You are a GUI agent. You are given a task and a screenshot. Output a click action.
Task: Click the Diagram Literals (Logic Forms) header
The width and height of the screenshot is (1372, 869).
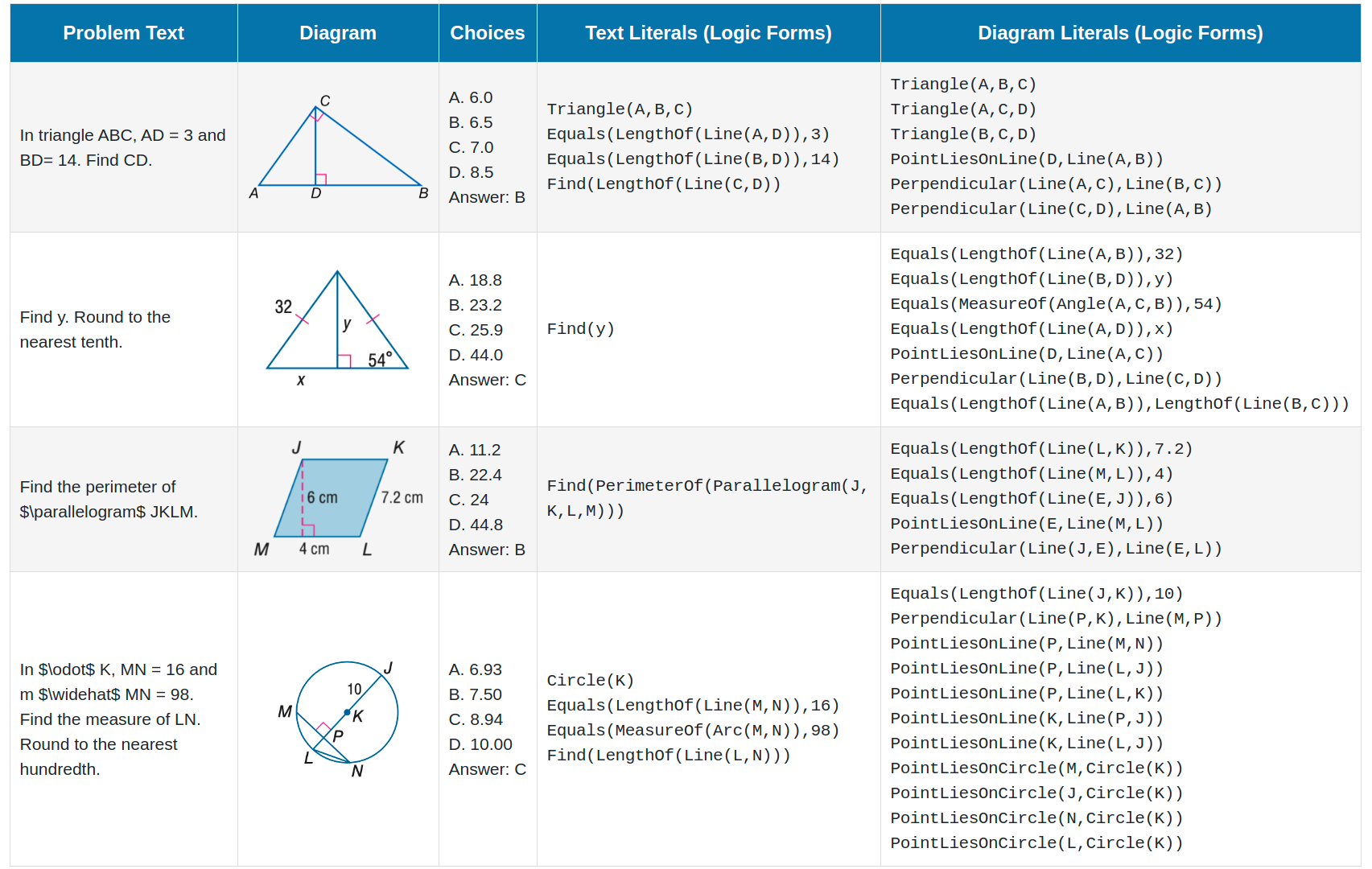click(x=1120, y=33)
